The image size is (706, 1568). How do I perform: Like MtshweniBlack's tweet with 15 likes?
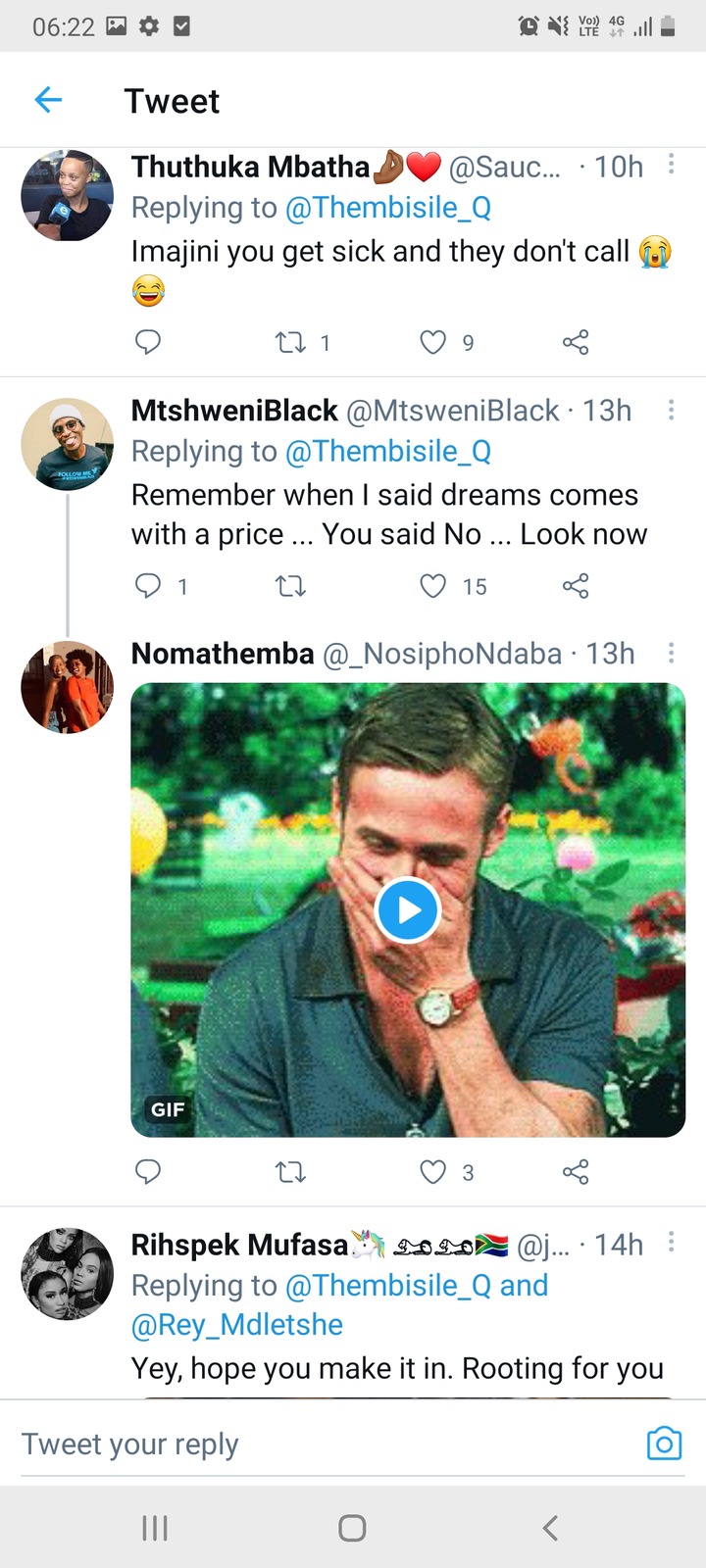pos(433,586)
